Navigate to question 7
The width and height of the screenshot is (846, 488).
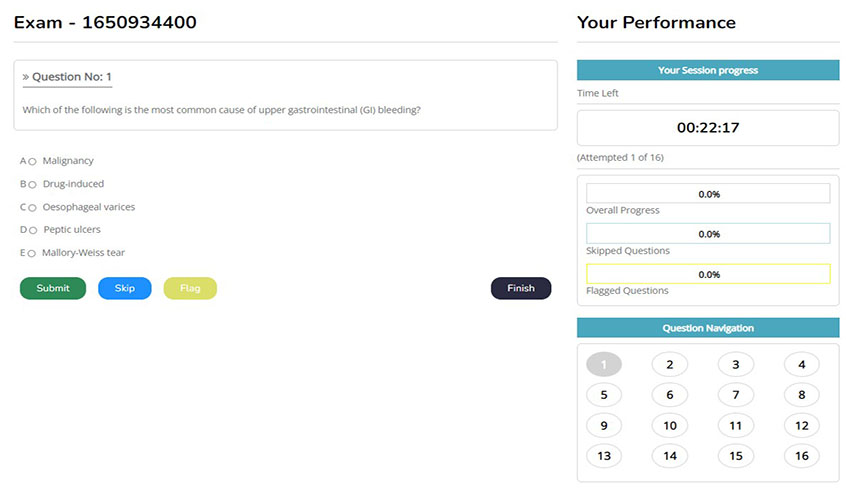[736, 395]
